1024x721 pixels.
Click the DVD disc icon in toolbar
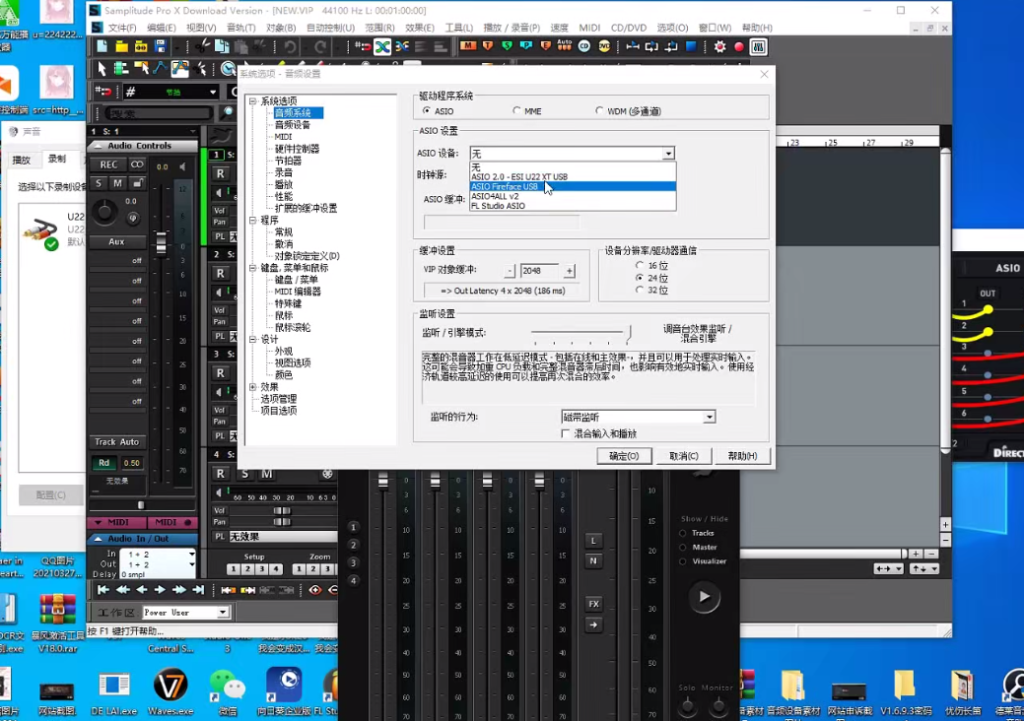pos(604,46)
